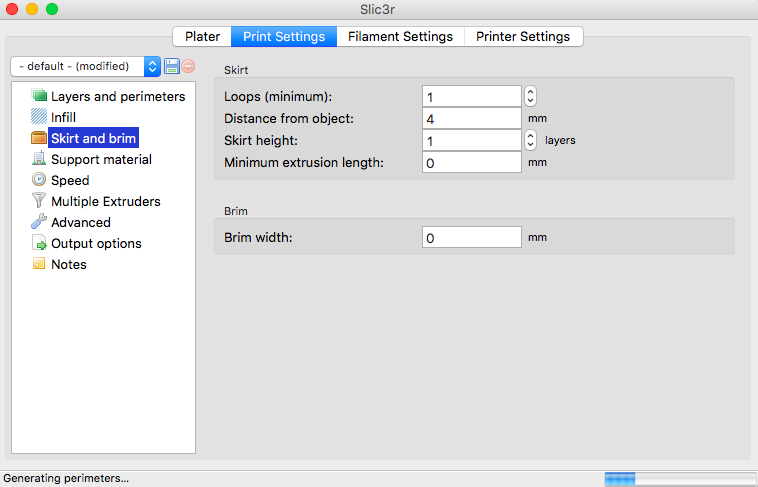Screen dimensions: 758x487
Task: Switch to the Plater tab
Action: pyautogui.click(x=202, y=36)
